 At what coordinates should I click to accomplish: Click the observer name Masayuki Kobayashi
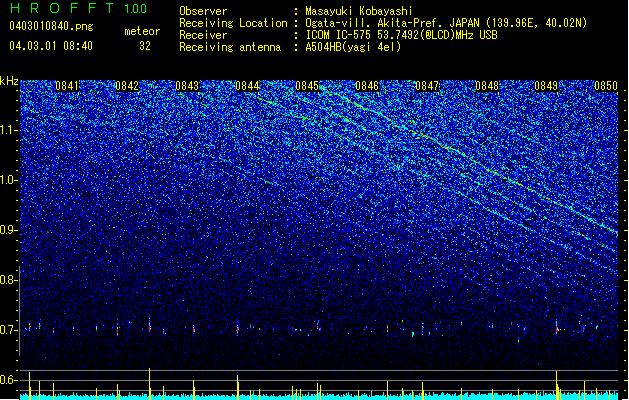click(x=359, y=11)
